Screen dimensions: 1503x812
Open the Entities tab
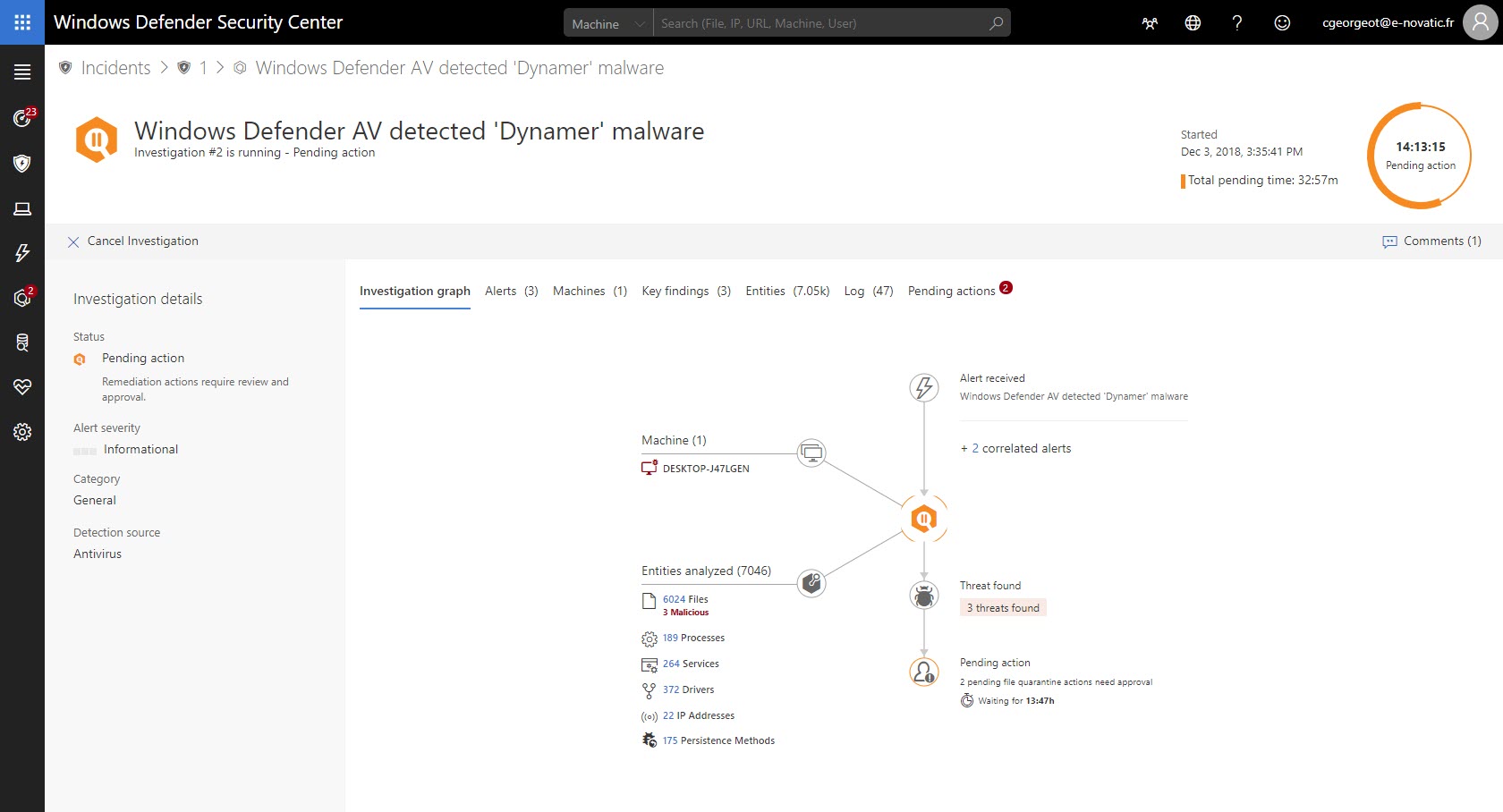tap(786, 291)
